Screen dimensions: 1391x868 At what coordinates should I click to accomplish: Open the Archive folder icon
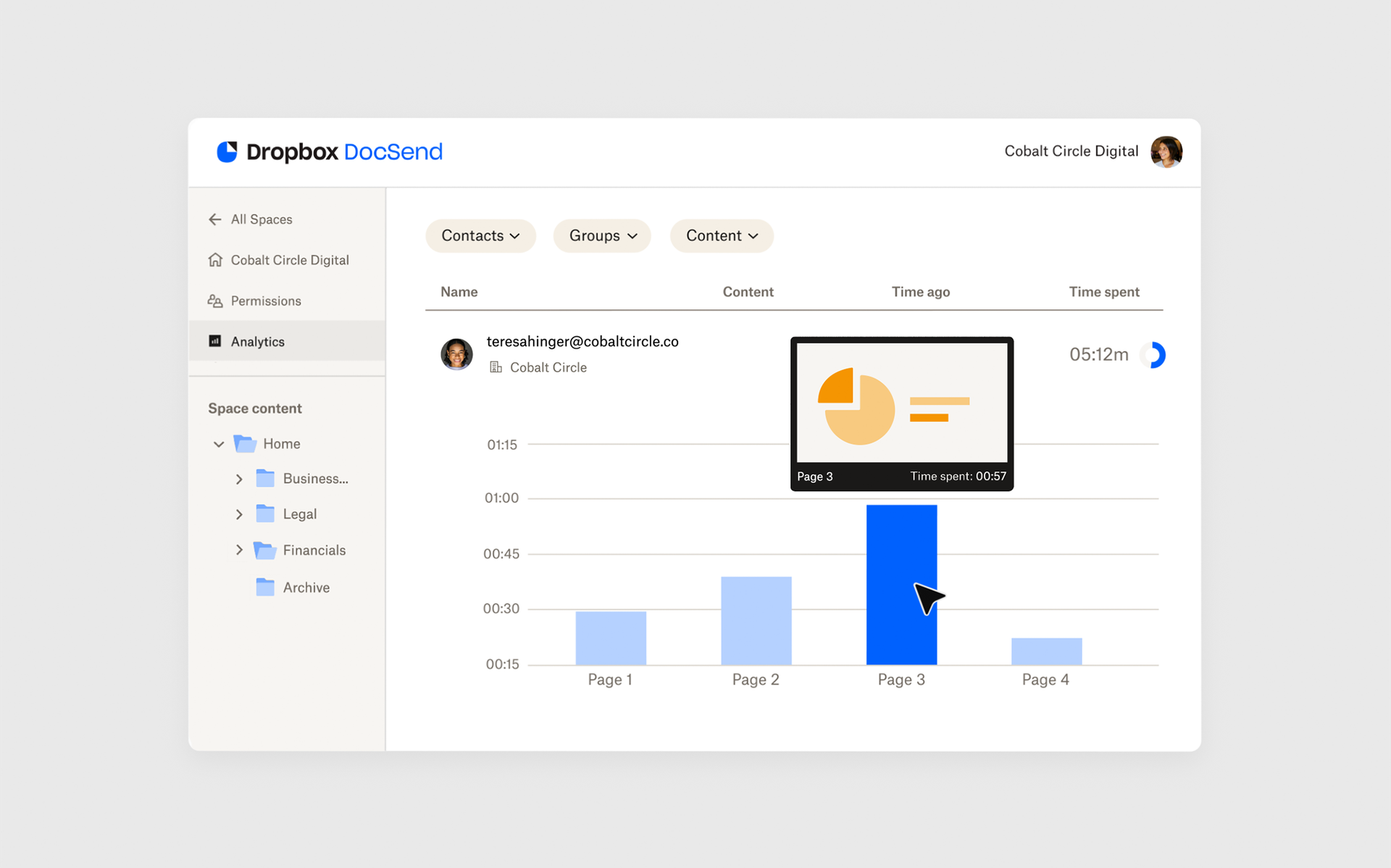[x=264, y=587]
